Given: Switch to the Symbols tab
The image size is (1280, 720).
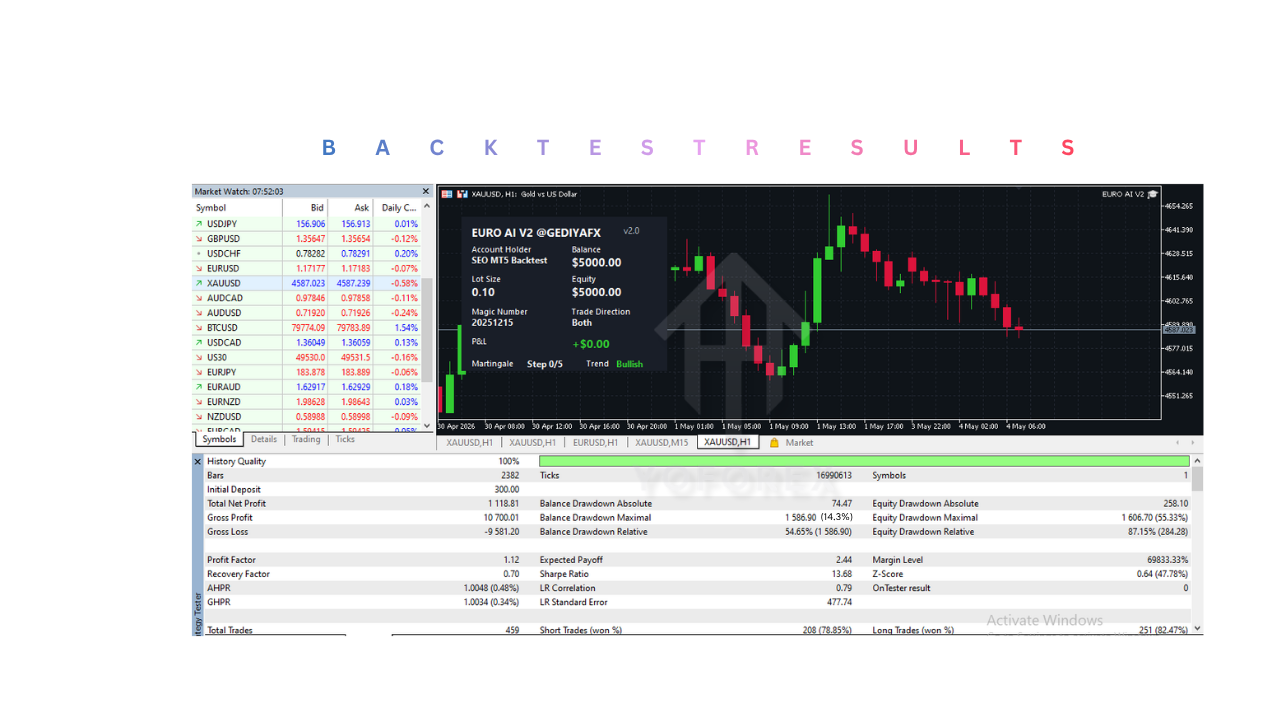Looking at the screenshot, I should tap(219, 439).
